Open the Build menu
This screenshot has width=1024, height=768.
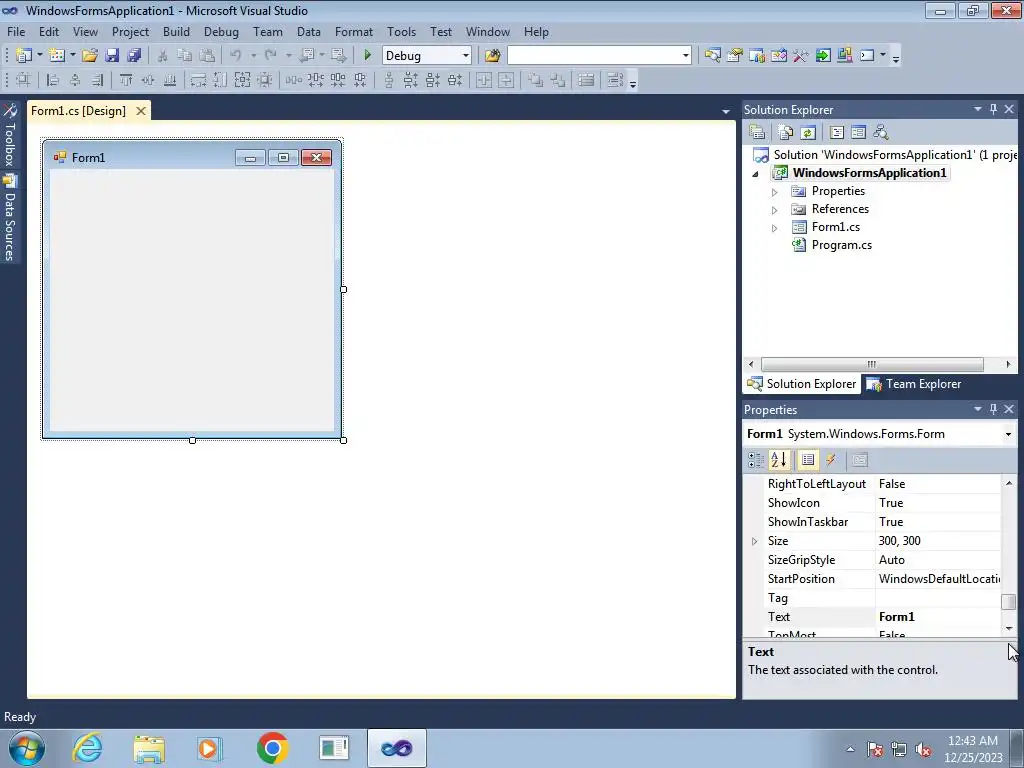click(176, 31)
